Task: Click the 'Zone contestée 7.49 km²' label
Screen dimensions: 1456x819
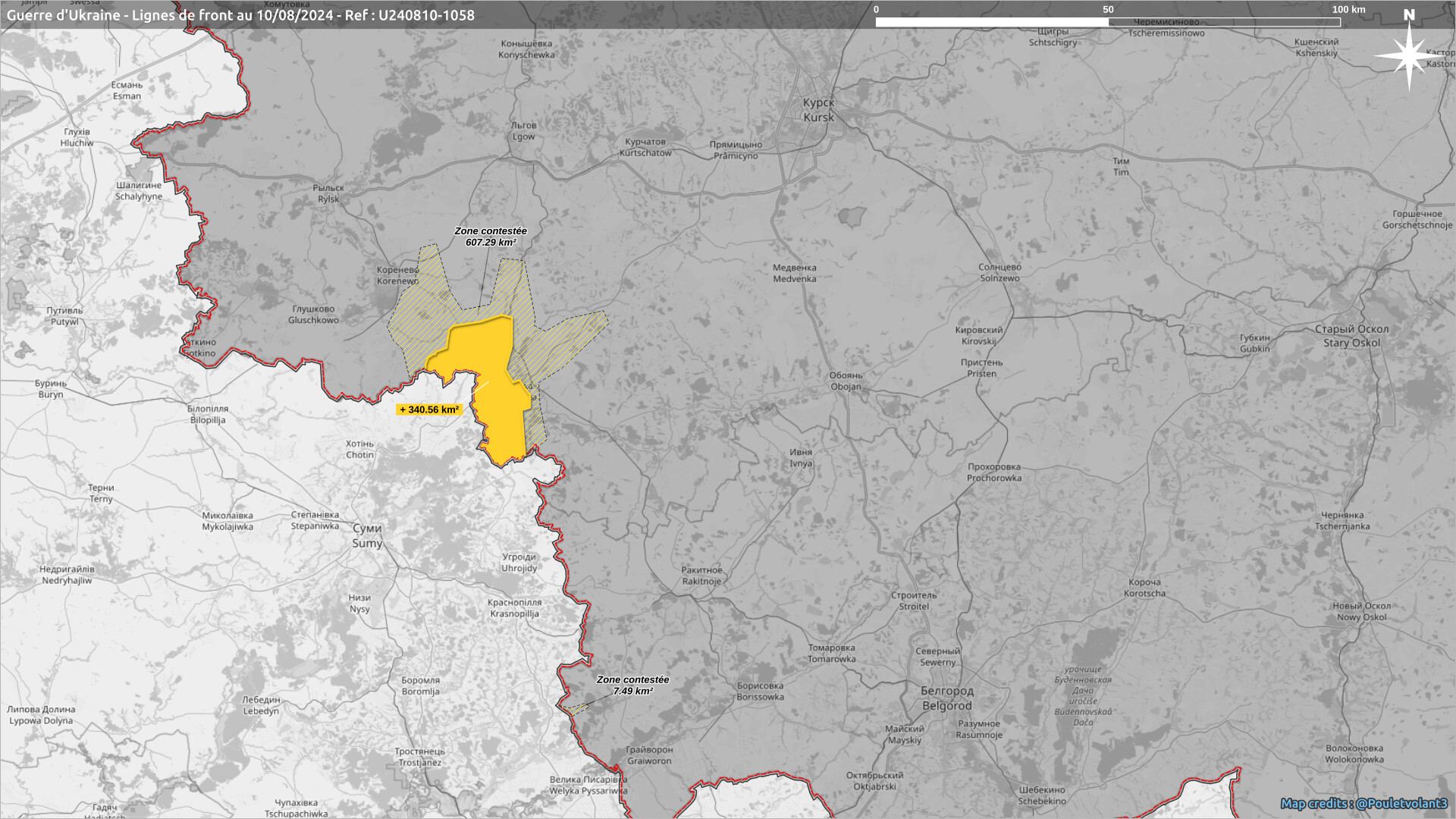Action: [x=632, y=686]
